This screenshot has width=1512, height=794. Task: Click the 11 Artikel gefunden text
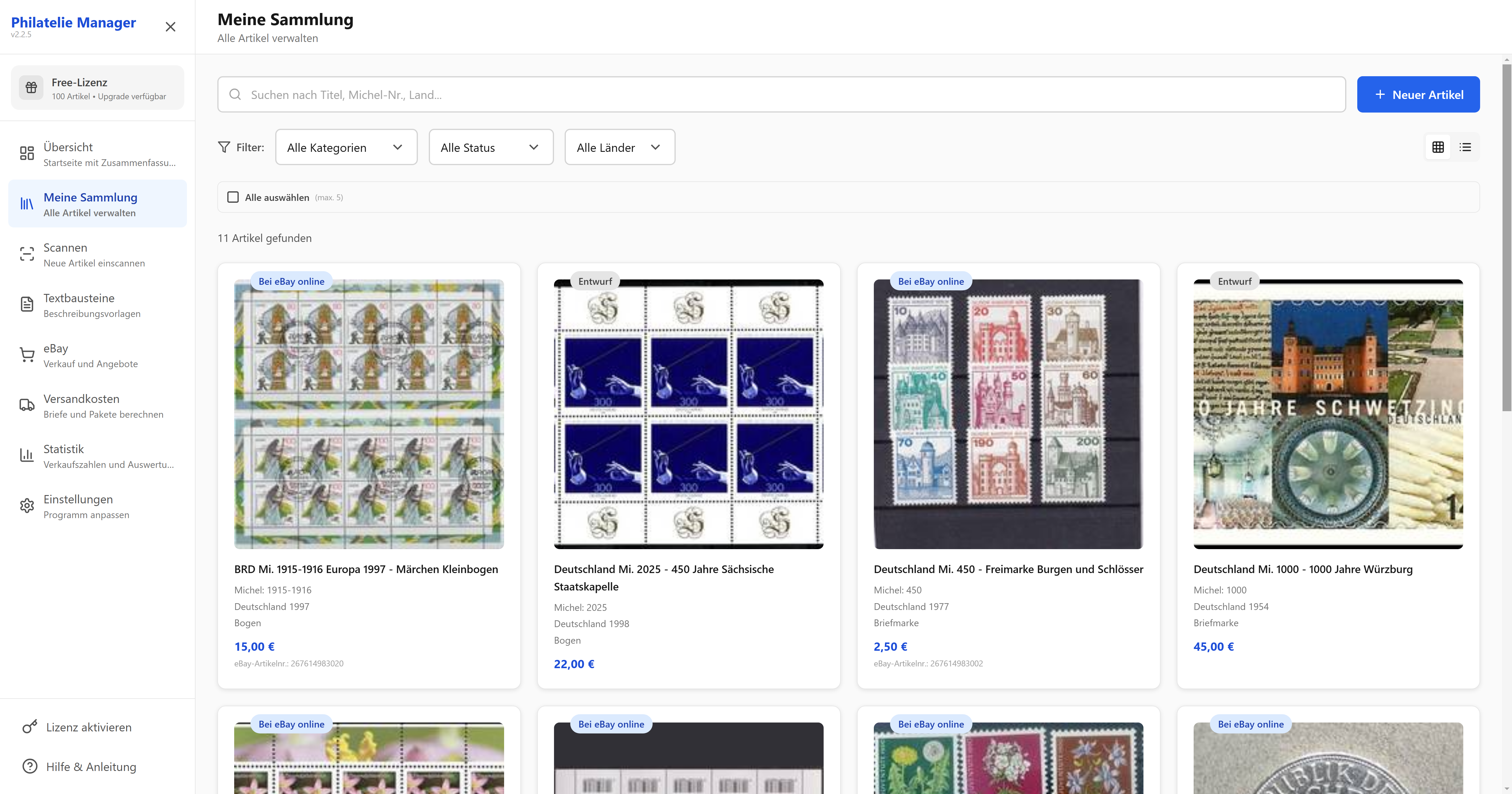(265, 238)
